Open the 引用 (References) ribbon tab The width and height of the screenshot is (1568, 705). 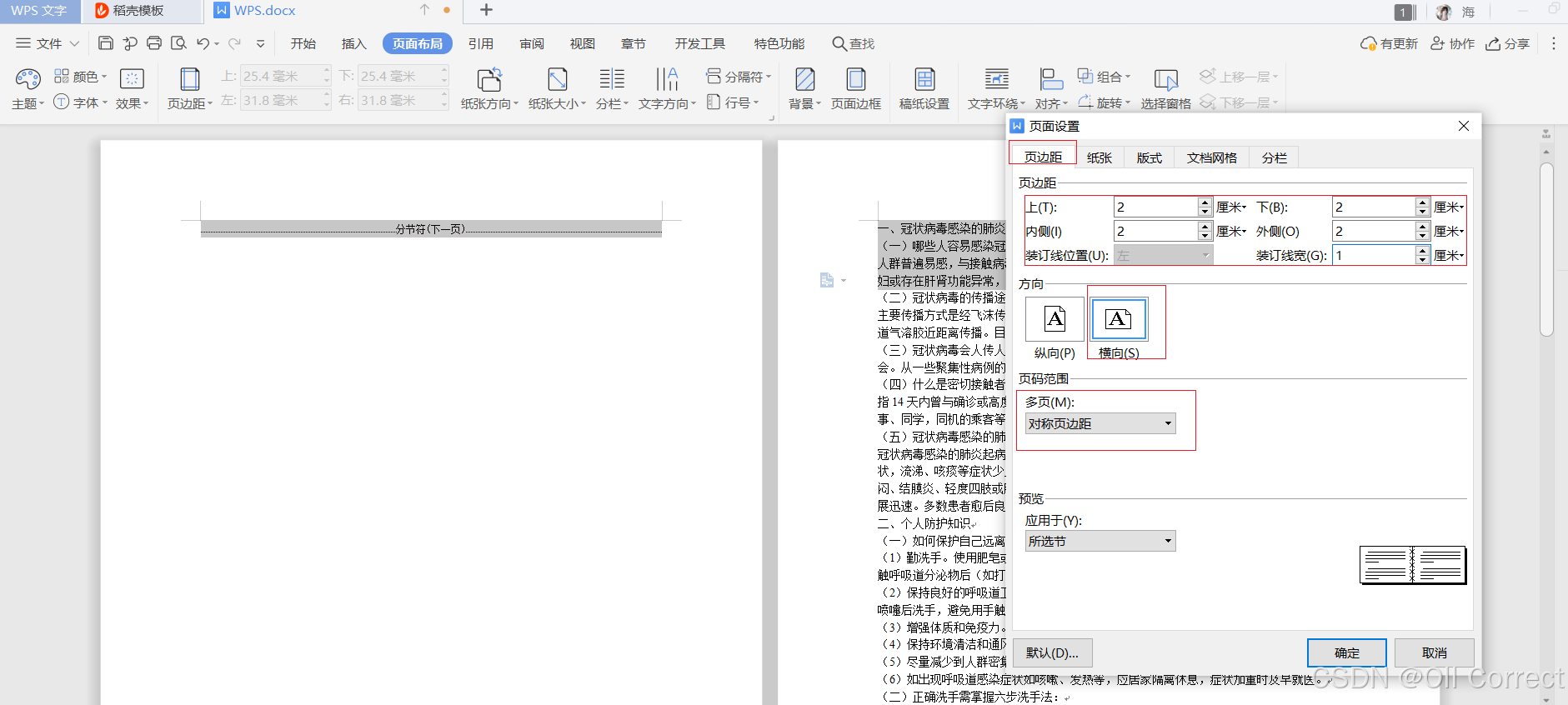(x=481, y=43)
